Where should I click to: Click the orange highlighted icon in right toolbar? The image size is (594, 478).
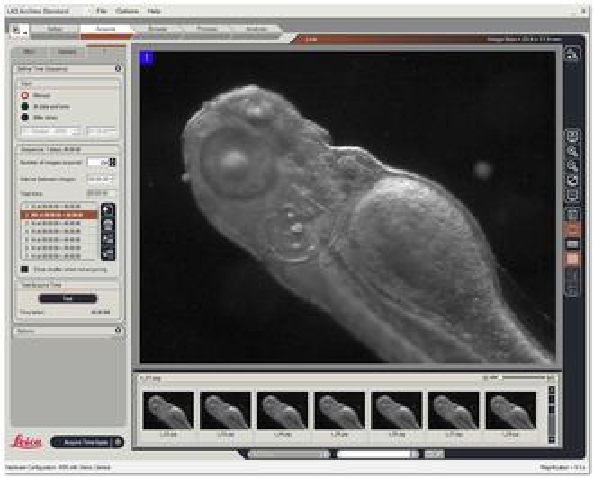(572, 229)
